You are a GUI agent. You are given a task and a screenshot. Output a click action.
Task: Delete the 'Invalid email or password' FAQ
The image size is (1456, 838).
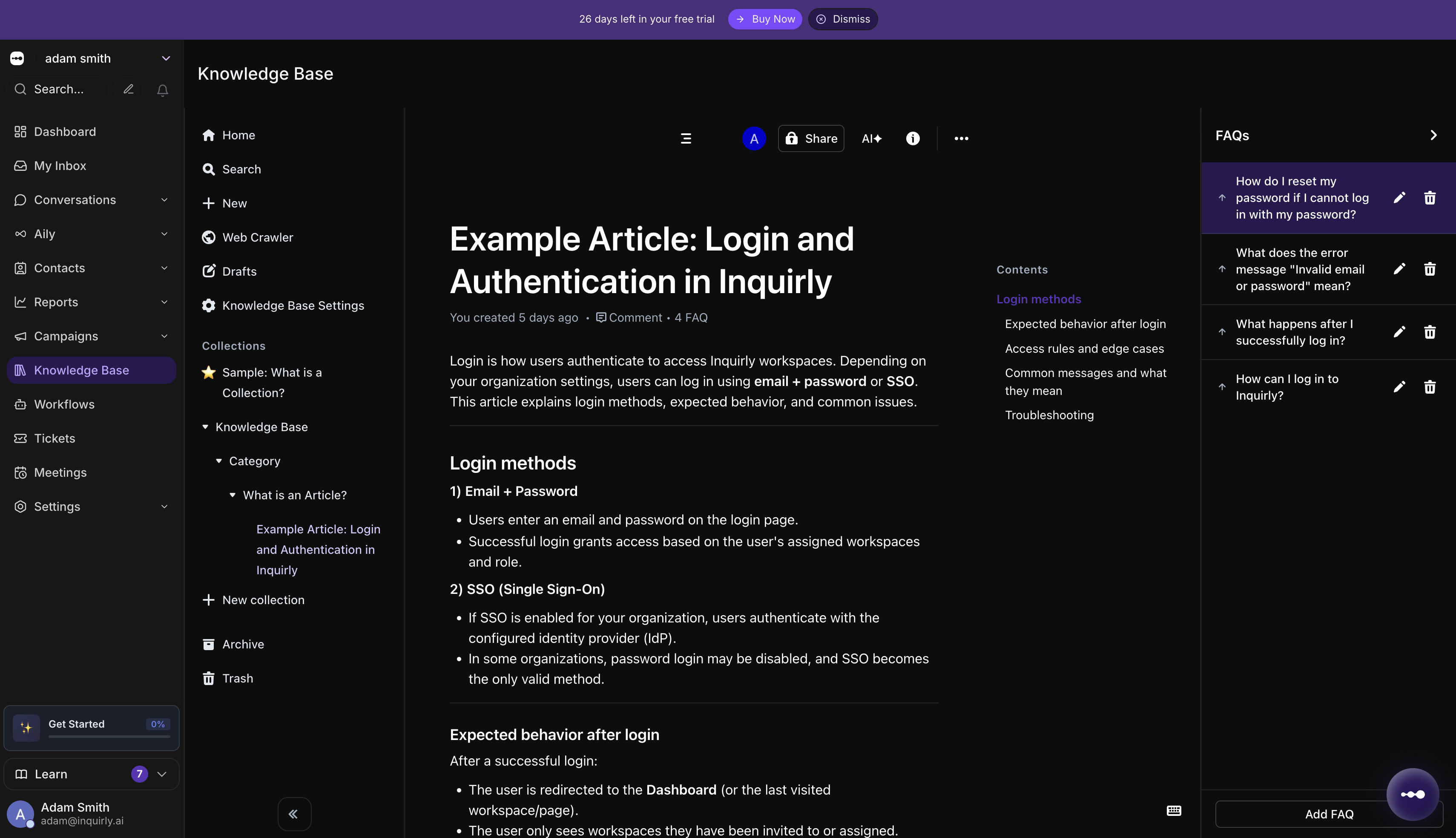1430,269
